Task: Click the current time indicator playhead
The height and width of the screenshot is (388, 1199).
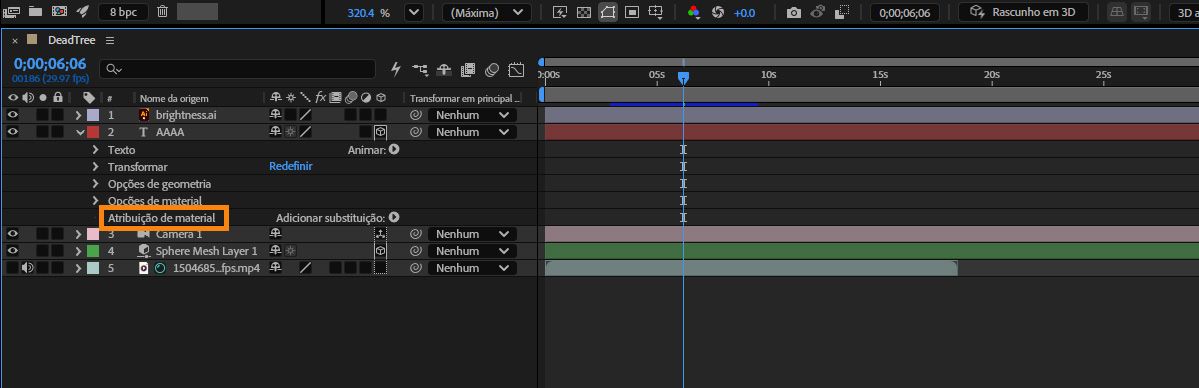Action: click(x=684, y=78)
